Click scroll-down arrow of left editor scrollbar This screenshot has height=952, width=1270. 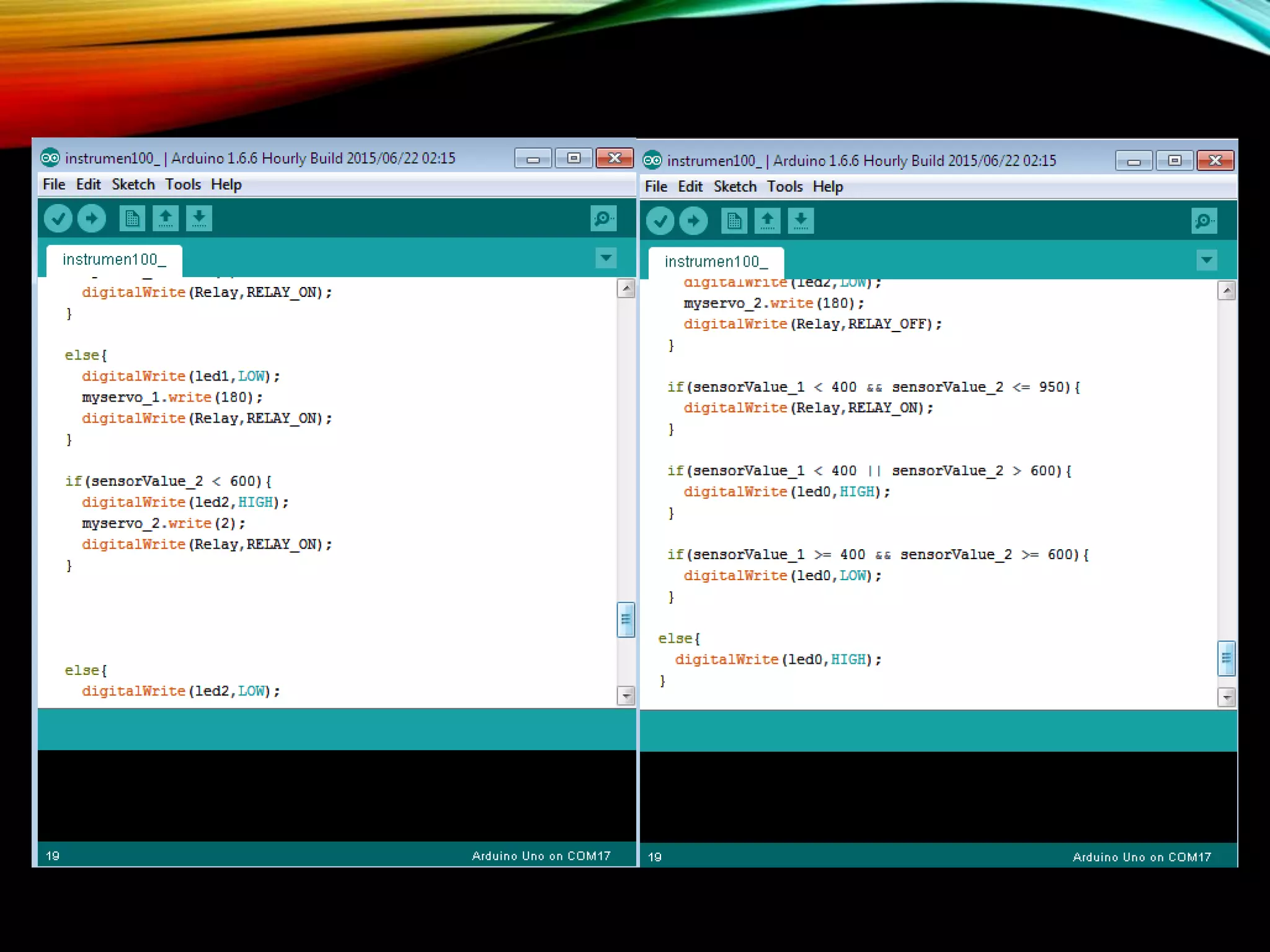(x=626, y=696)
